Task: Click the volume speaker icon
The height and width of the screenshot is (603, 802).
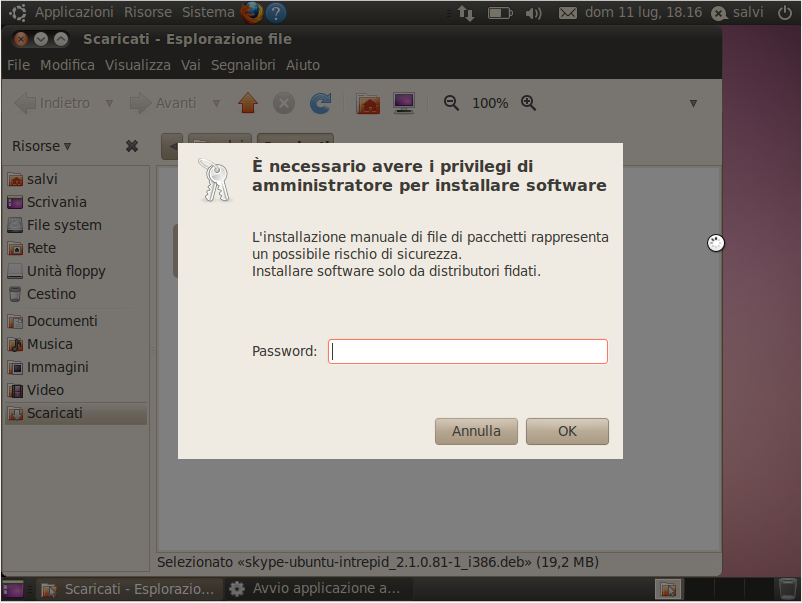Action: (533, 13)
